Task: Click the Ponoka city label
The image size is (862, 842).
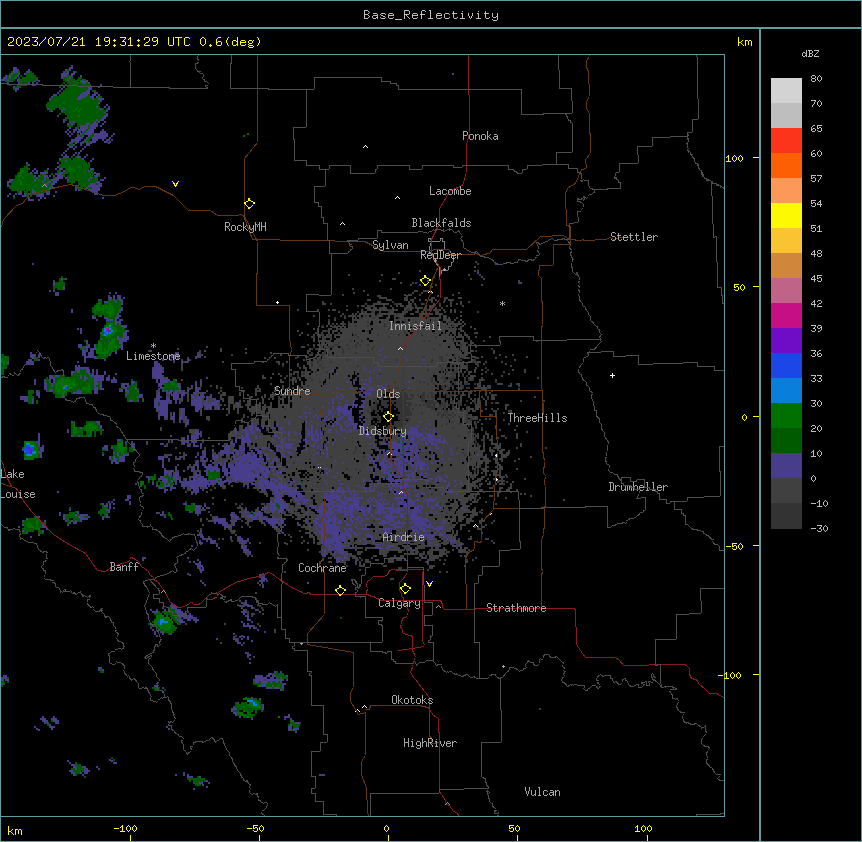Action: [480, 136]
